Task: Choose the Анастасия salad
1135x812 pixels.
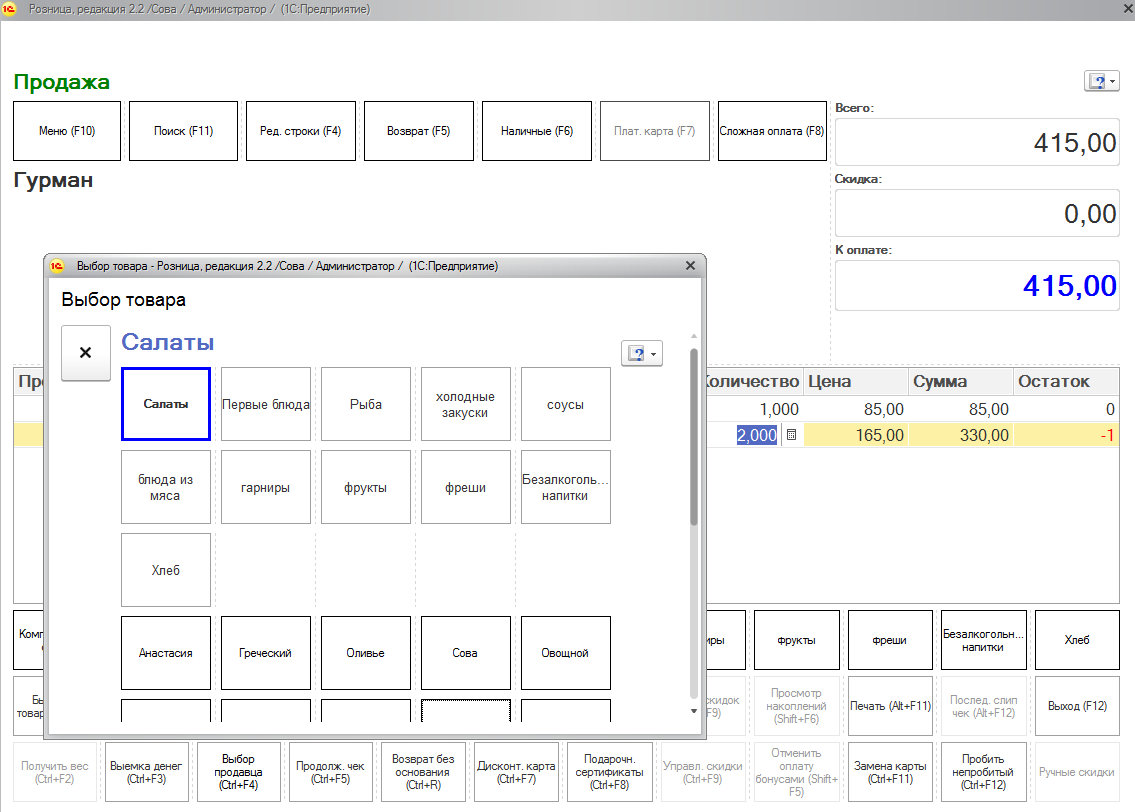Action: point(166,653)
